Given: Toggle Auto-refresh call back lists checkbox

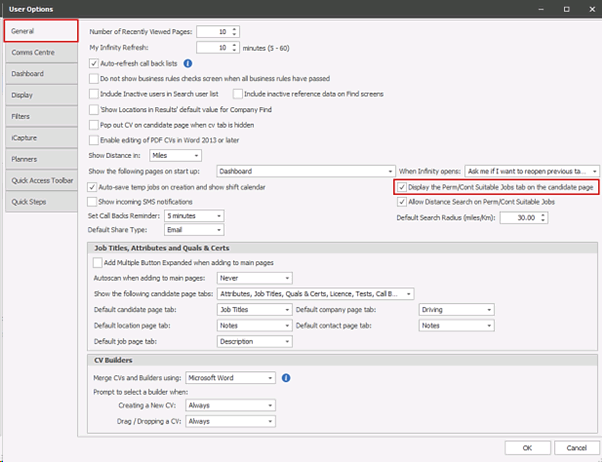Looking at the screenshot, I should pyautogui.click(x=94, y=63).
